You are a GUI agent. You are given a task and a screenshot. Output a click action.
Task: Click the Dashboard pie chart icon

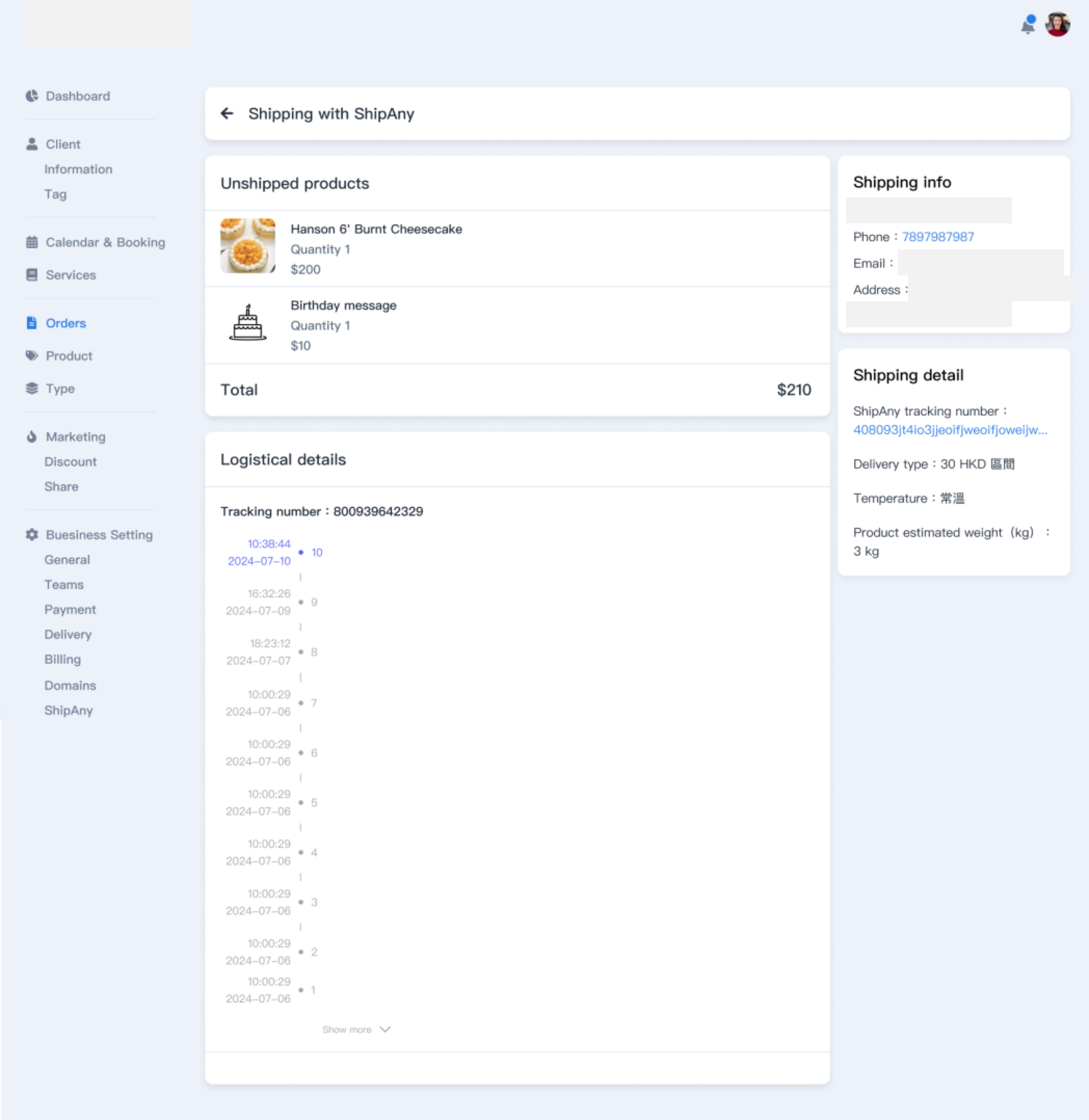click(x=32, y=96)
